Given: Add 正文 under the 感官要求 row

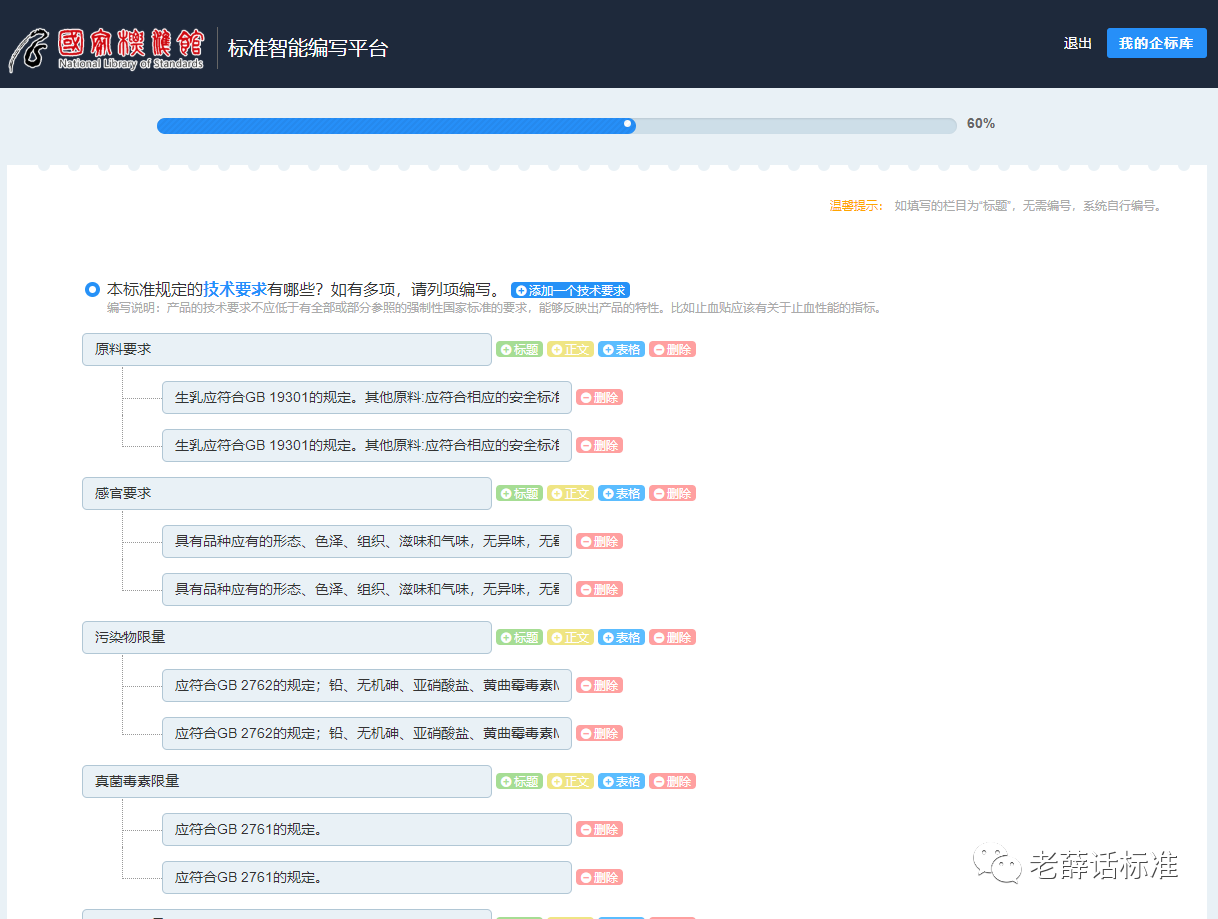Looking at the screenshot, I should 570,494.
